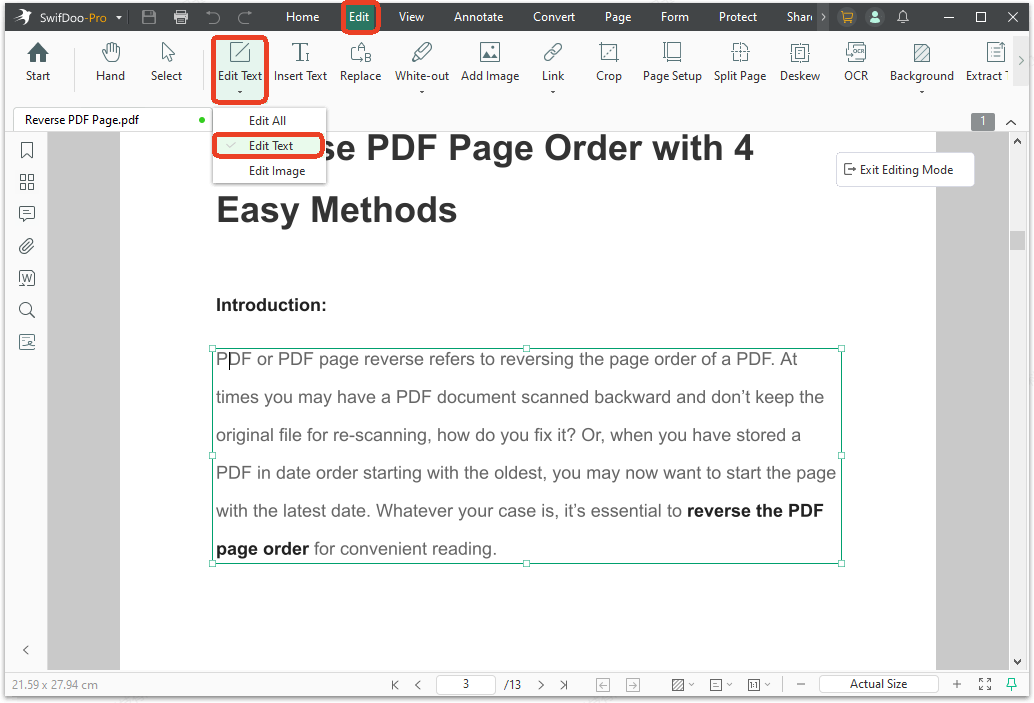Redo the last action
Screen dimensions: 1034x703
[x=245, y=17]
